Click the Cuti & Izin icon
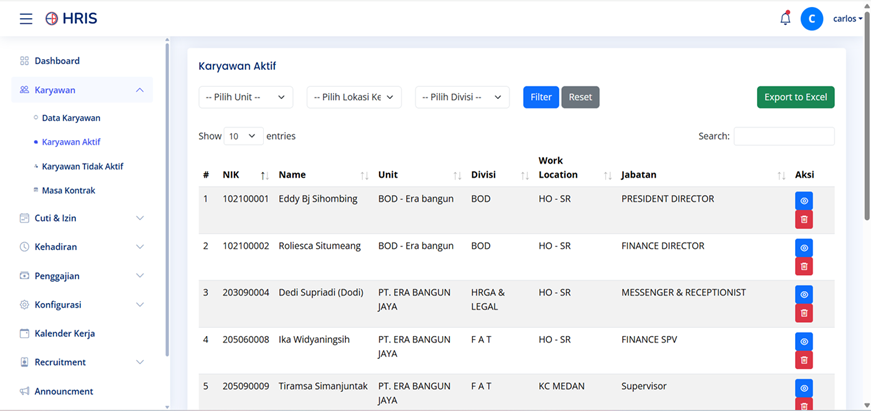871x411 pixels. [x=24, y=218]
